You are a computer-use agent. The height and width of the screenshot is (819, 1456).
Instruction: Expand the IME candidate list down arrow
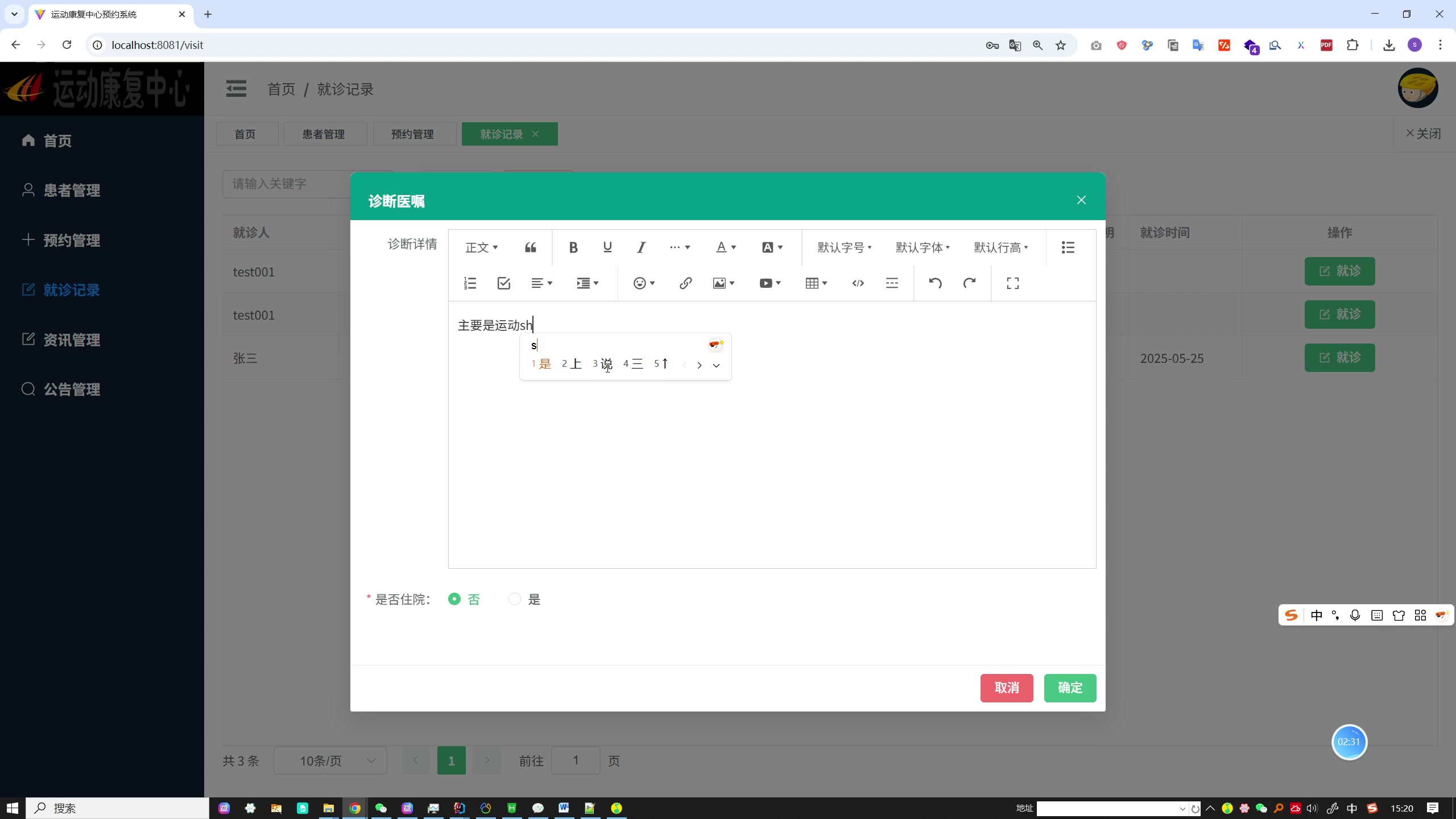click(716, 365)
